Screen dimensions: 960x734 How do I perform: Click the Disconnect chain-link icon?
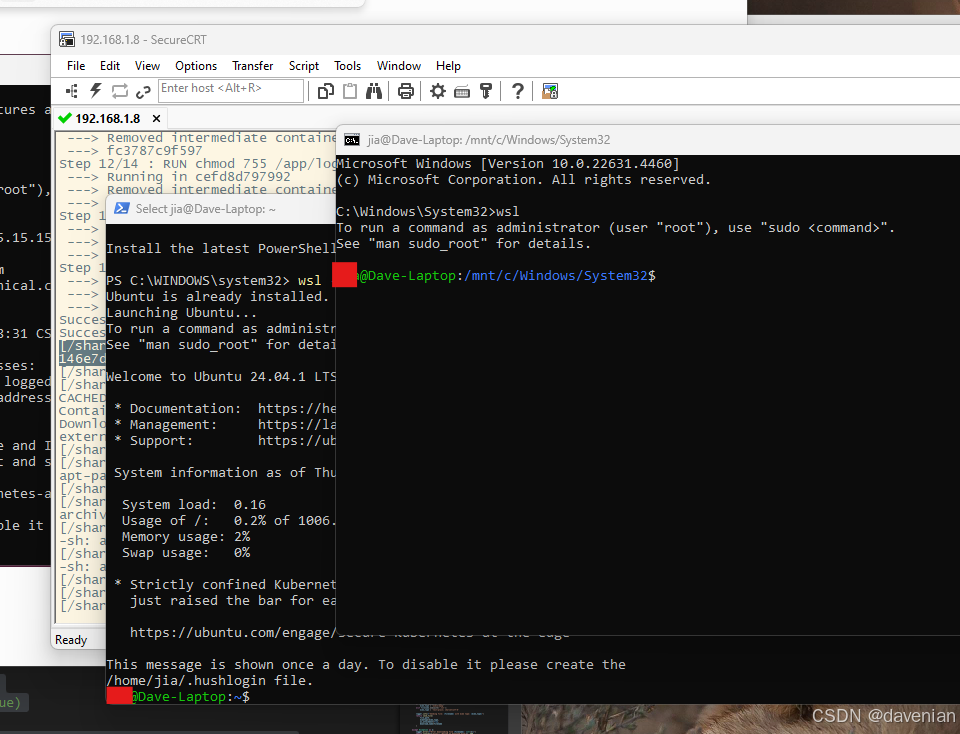143,92
